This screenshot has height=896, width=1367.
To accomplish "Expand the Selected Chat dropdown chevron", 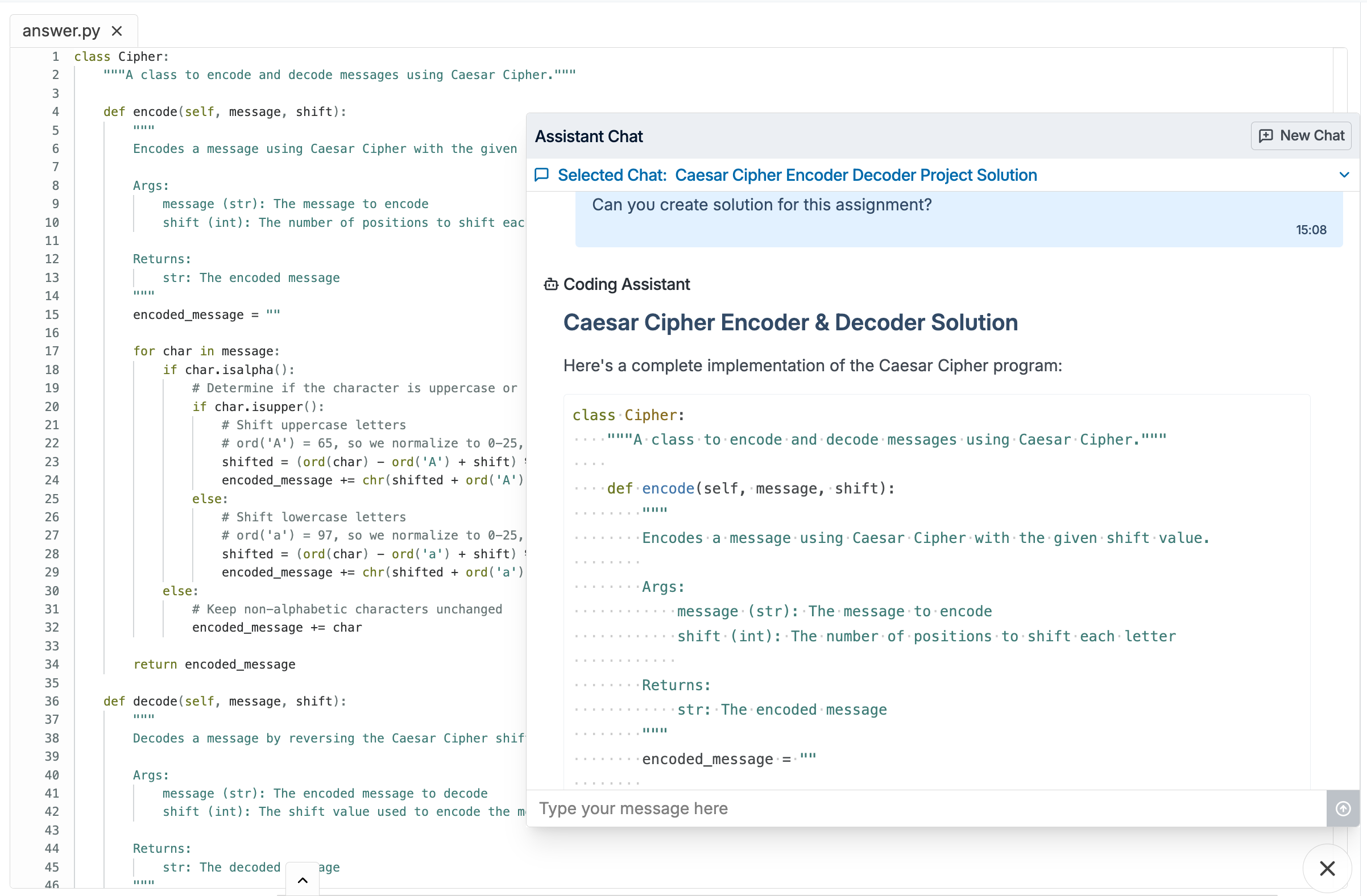I will (1344, 175).
